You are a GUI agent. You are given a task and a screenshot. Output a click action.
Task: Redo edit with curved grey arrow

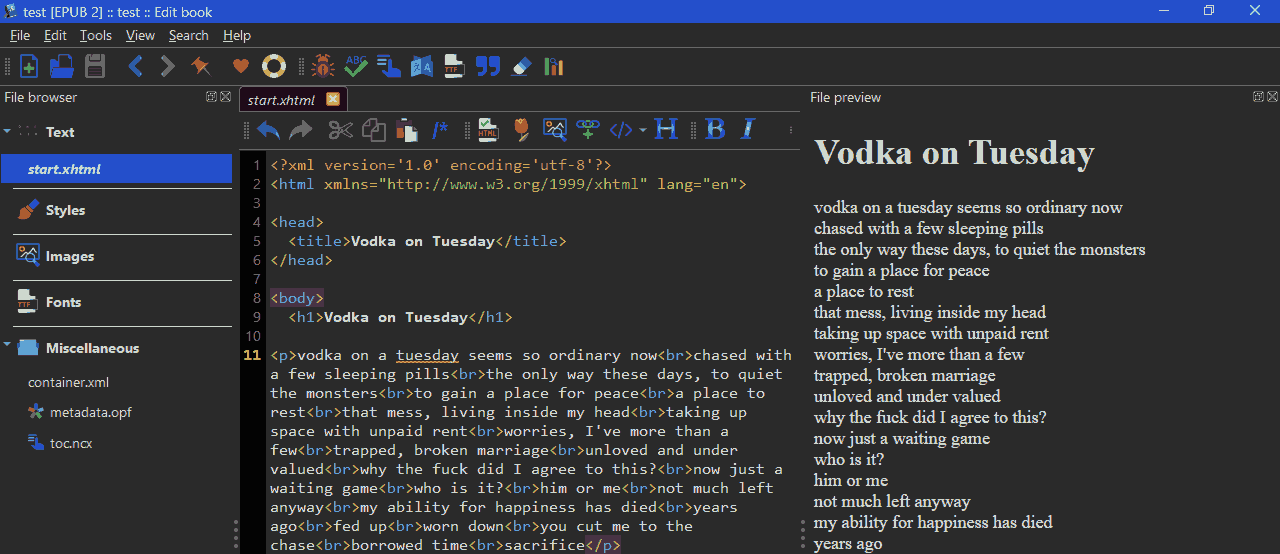tap(300, 129)
